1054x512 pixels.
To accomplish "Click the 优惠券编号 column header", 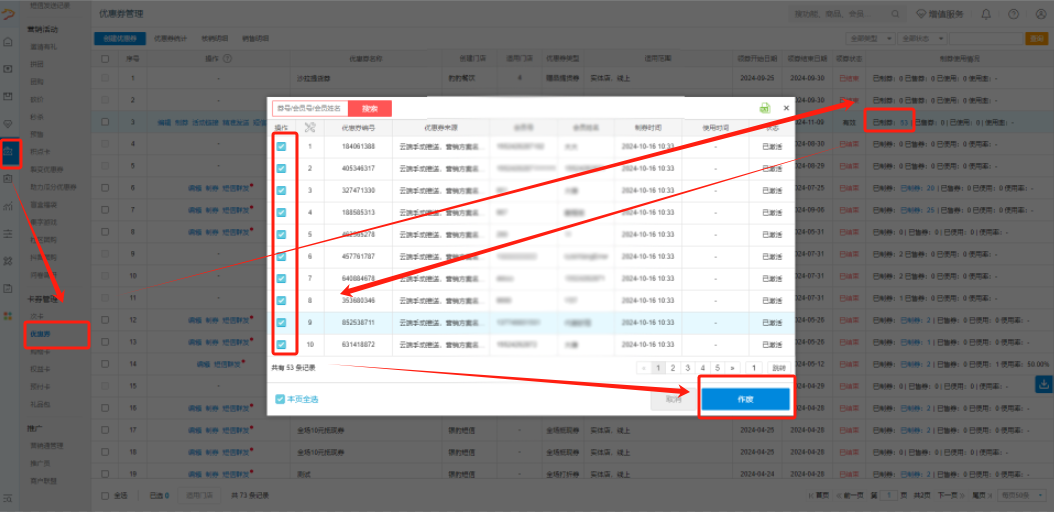I will click(x=358, y=127).
